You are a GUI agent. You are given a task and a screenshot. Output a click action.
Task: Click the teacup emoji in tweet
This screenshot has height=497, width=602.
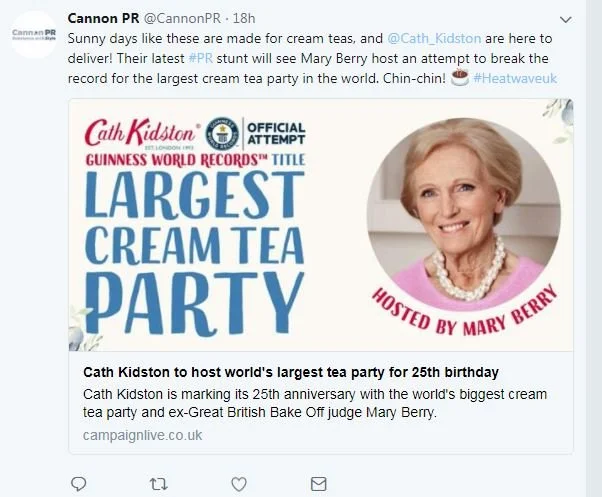(460, 77)
